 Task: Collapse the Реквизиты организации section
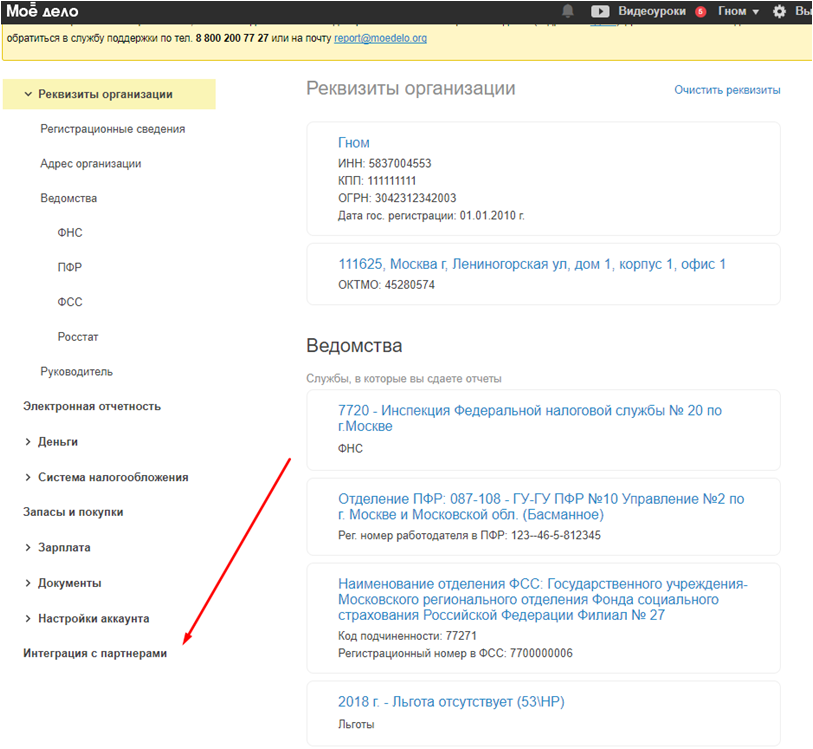click(28, 94)
